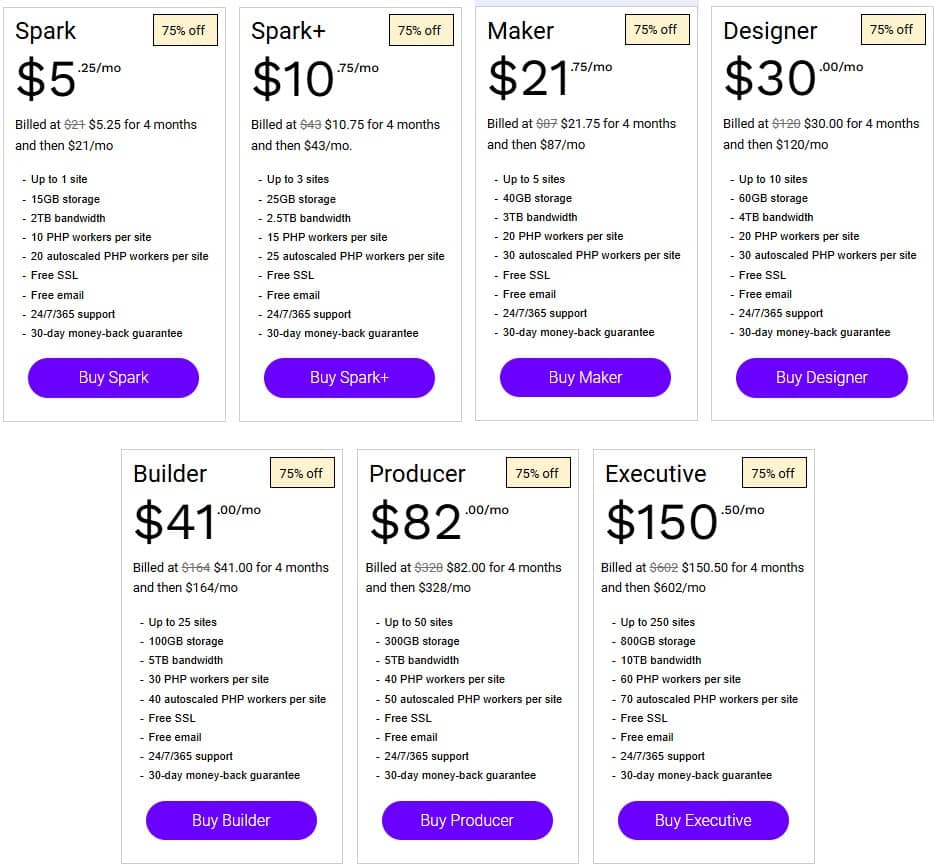The width and height of the screenshot is (934, 867).
Task: Click the 75% off badge on Maker
Action: click(655, 29)
